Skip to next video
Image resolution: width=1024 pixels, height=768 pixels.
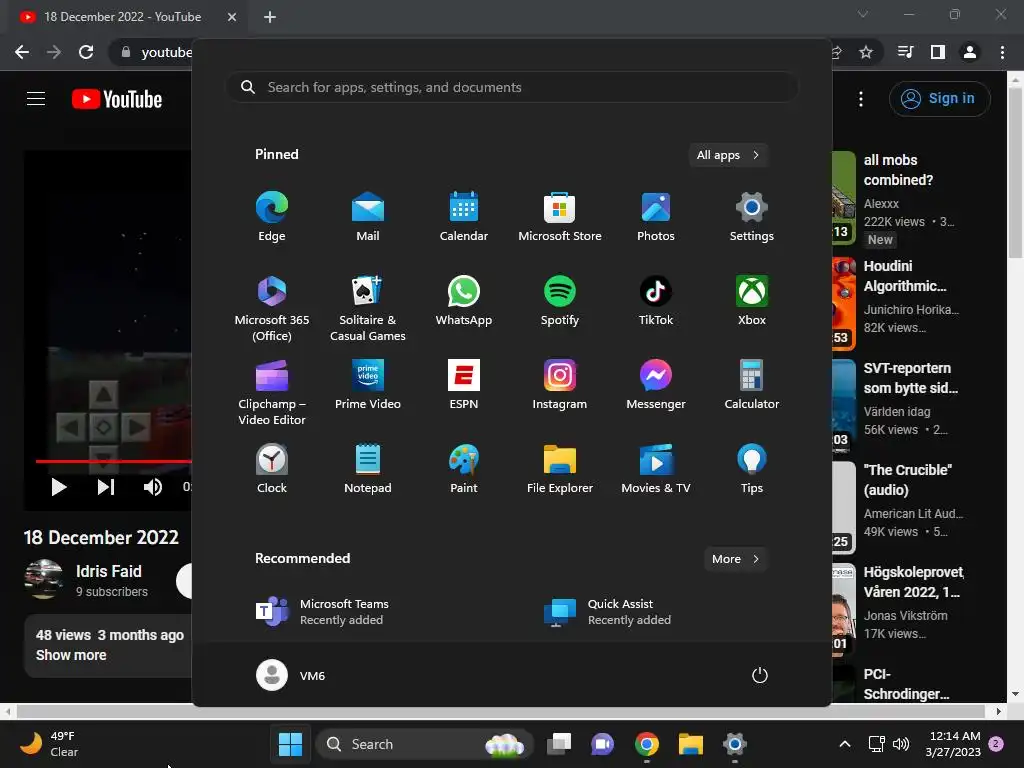(106, 487)
